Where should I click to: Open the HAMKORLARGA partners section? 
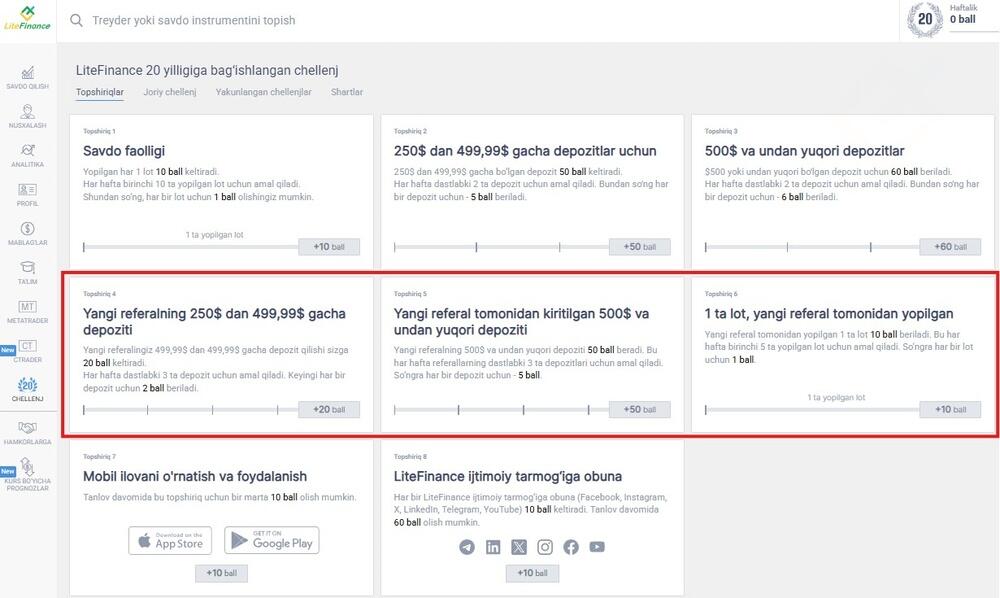point(28,428)
